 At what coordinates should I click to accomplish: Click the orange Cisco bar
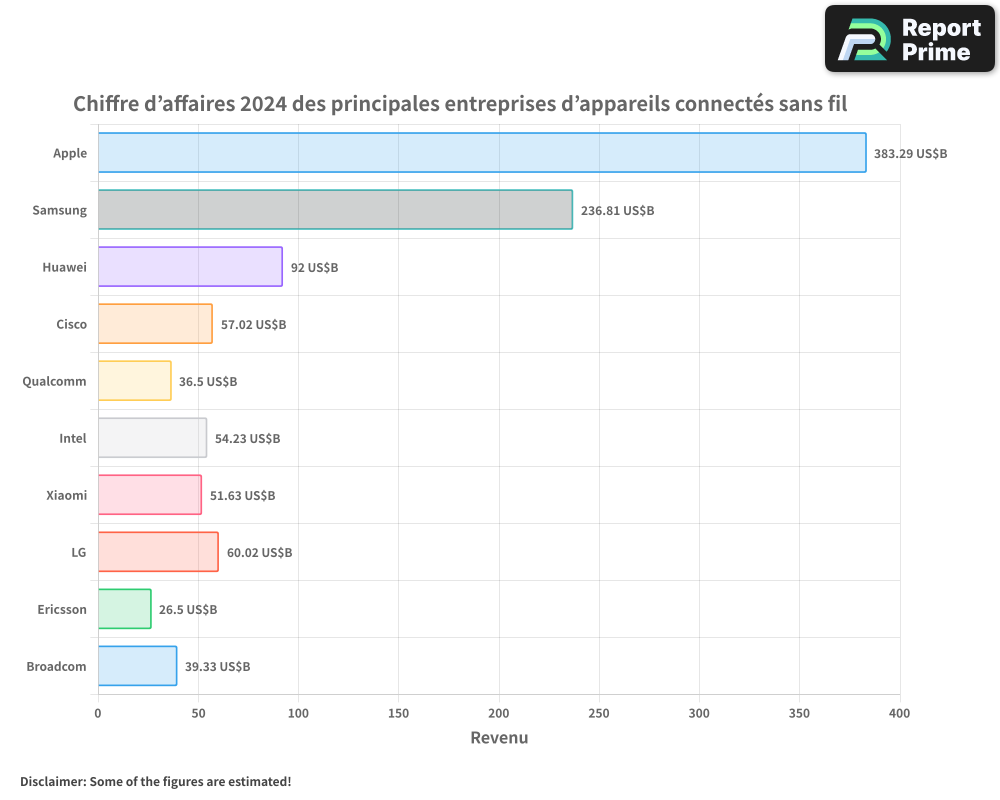pos(155,324)
